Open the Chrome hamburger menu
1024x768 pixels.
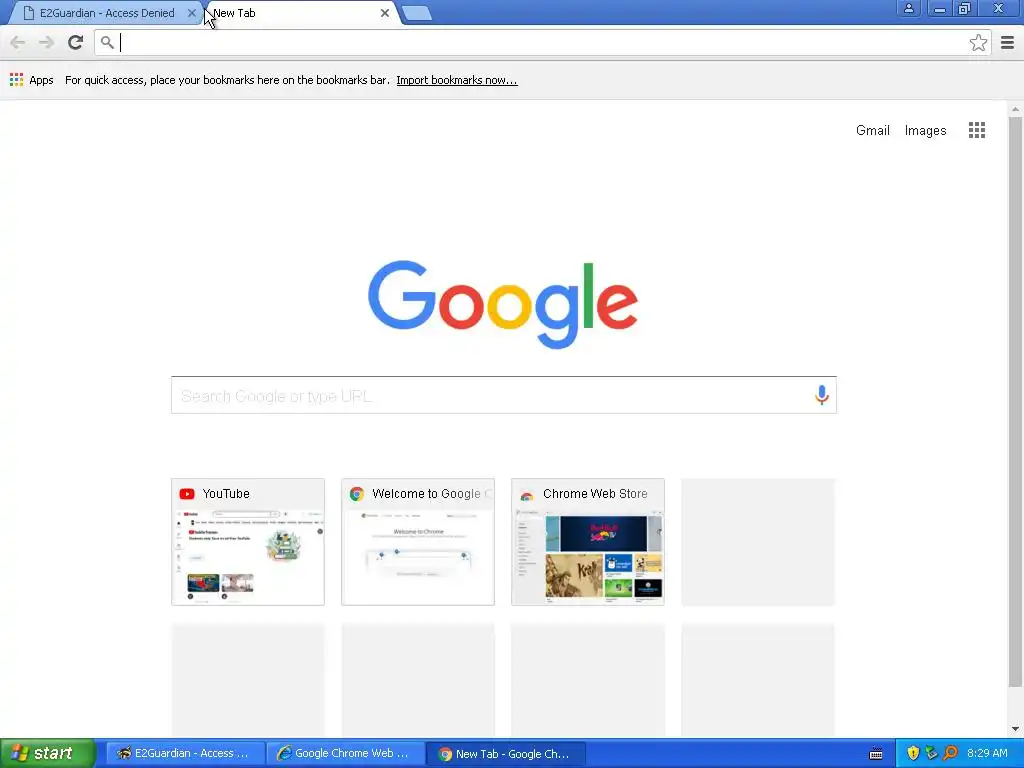point(1007,42)
